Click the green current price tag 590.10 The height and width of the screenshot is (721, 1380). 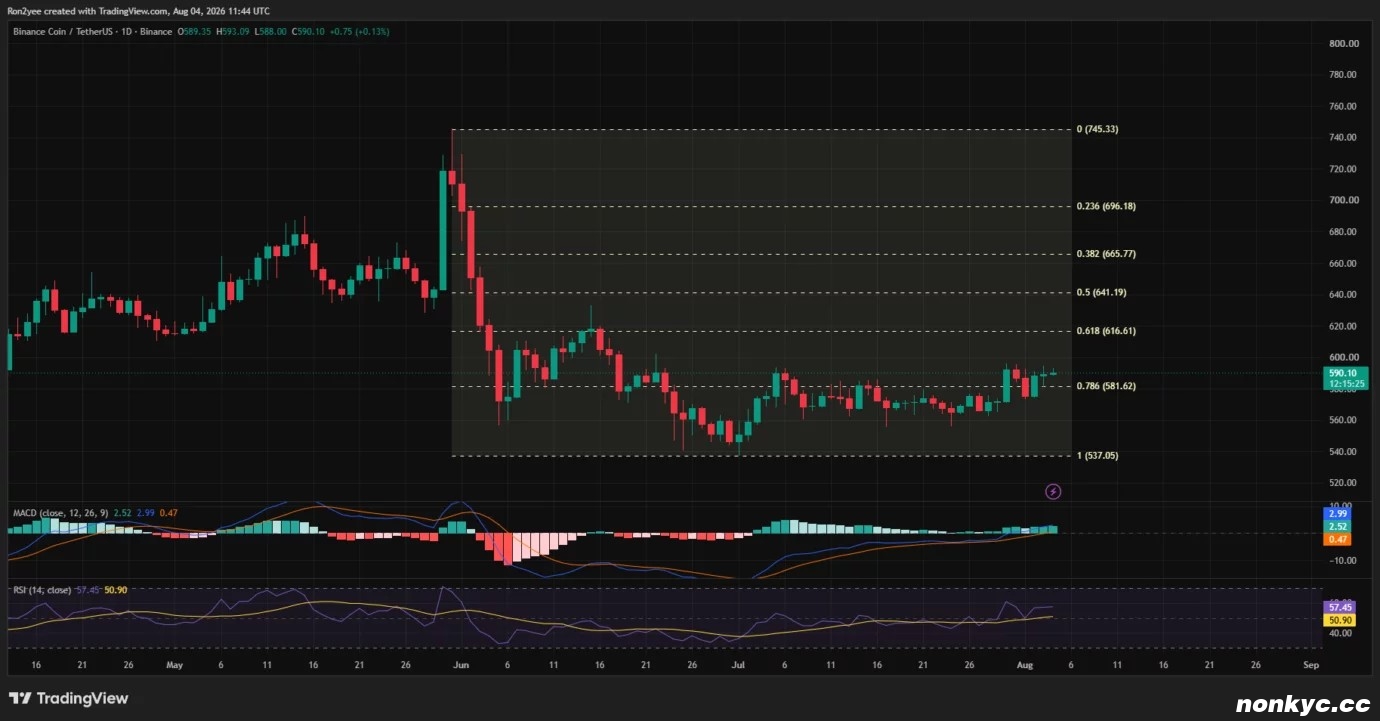tap(1346, 373)
